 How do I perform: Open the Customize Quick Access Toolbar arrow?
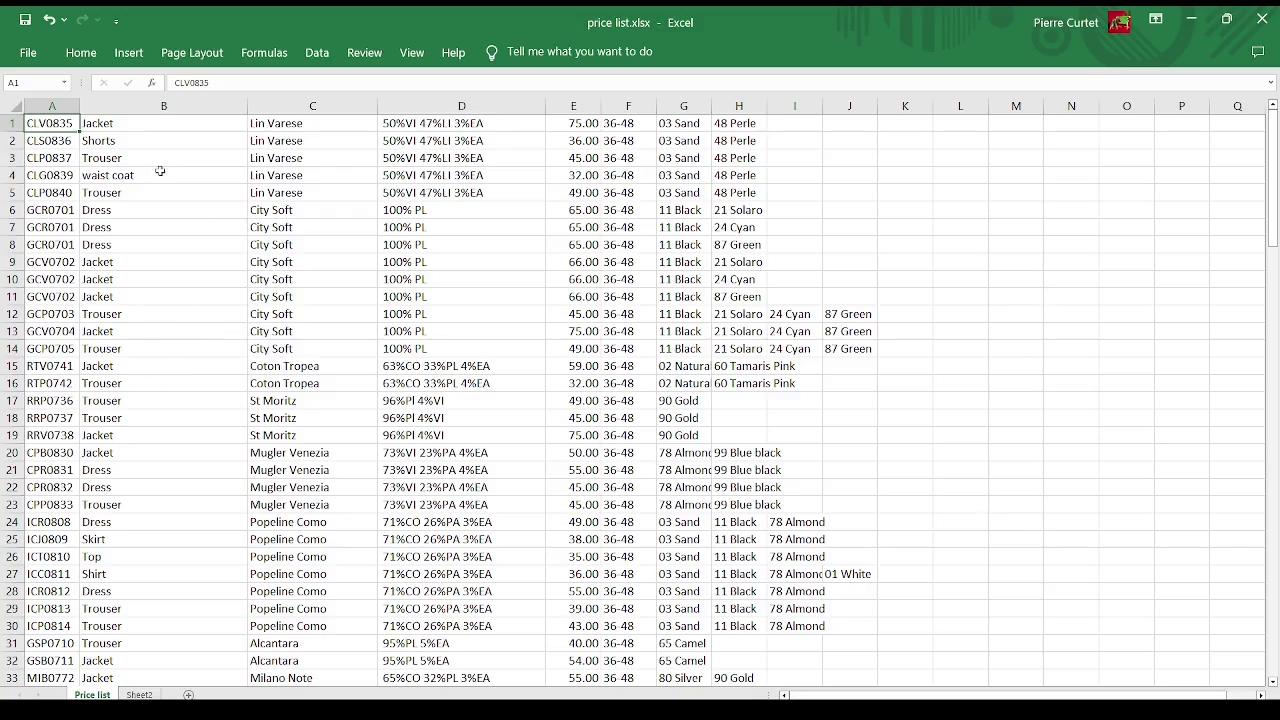[116, 19]
